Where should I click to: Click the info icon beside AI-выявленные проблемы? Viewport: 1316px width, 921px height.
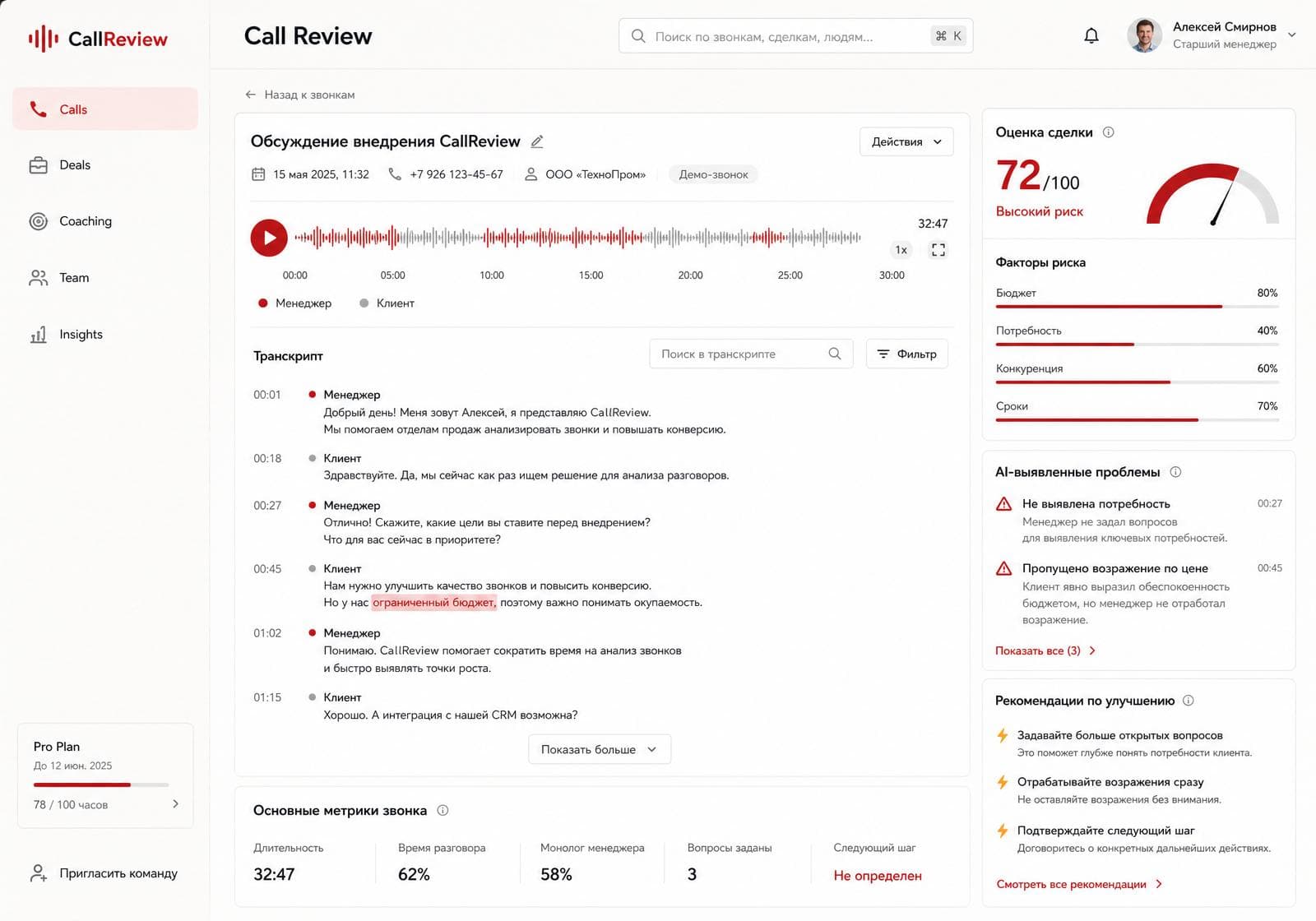[x=1175, y=472]
